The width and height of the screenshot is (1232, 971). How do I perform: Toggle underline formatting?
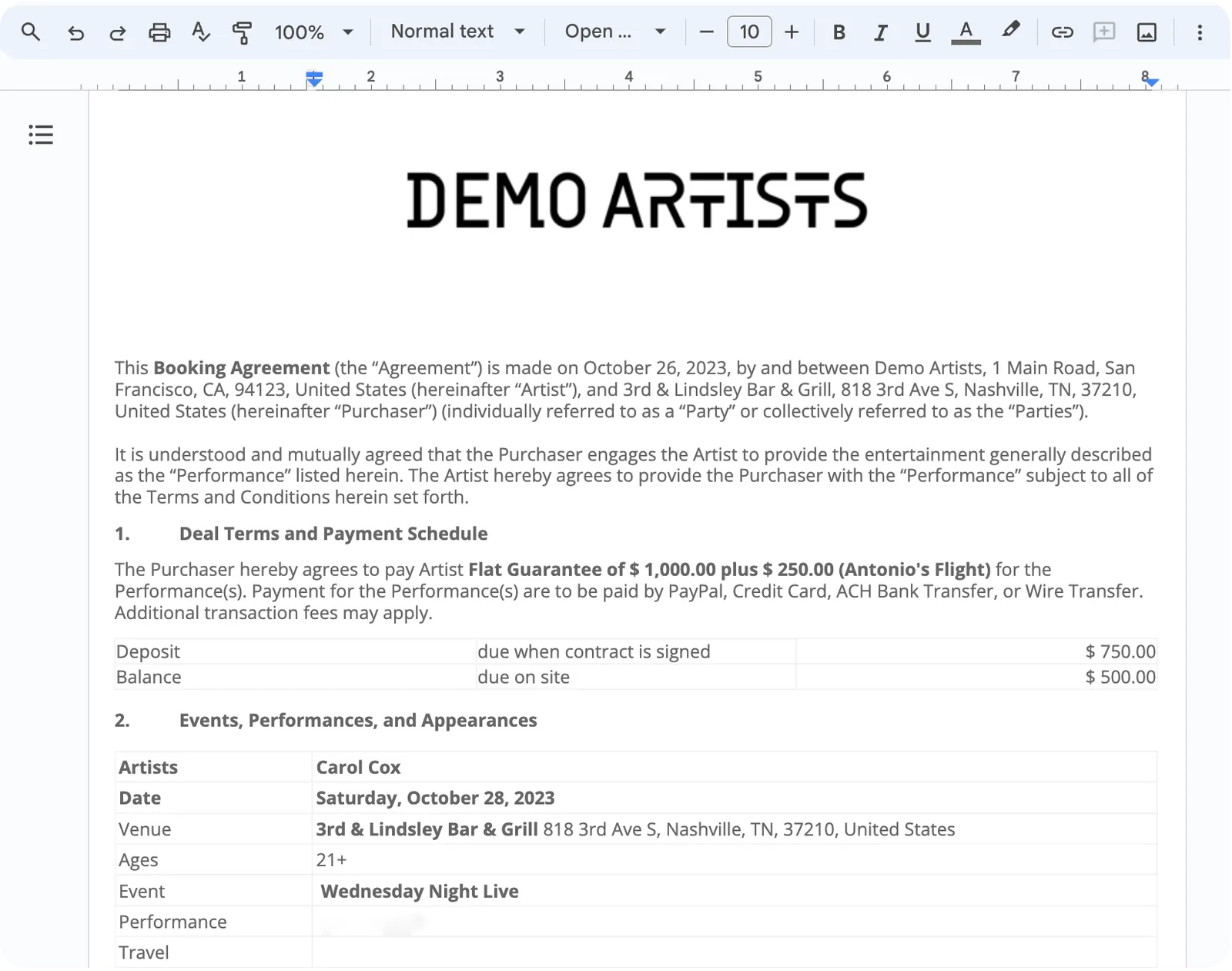(922, 32)
